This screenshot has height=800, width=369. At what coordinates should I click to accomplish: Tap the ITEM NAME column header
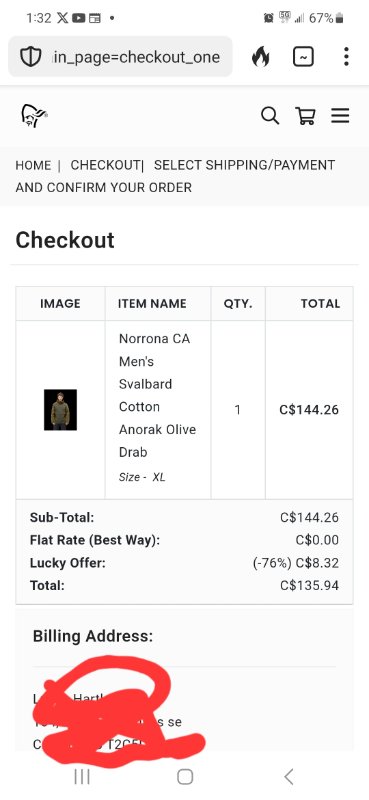coord(152,304)
